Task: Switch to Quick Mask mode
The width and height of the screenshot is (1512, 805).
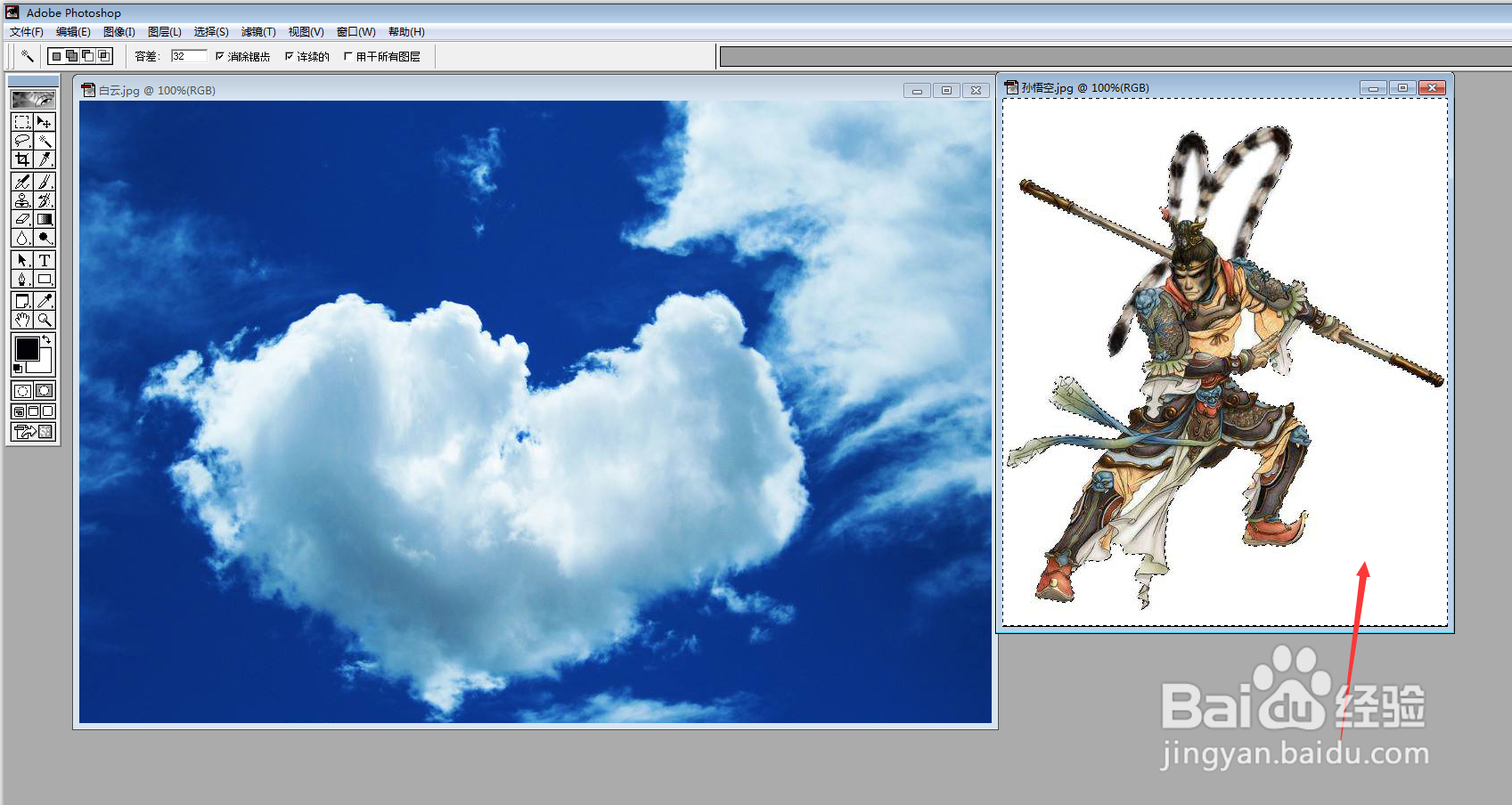Action: click(x=44, y=390)
